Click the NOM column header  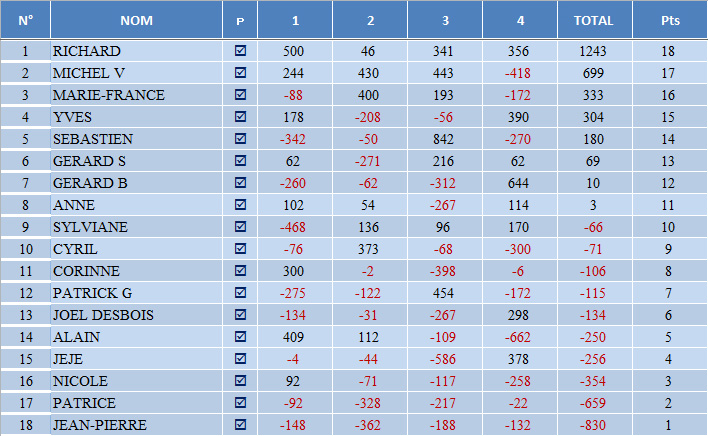coord(136,20)
